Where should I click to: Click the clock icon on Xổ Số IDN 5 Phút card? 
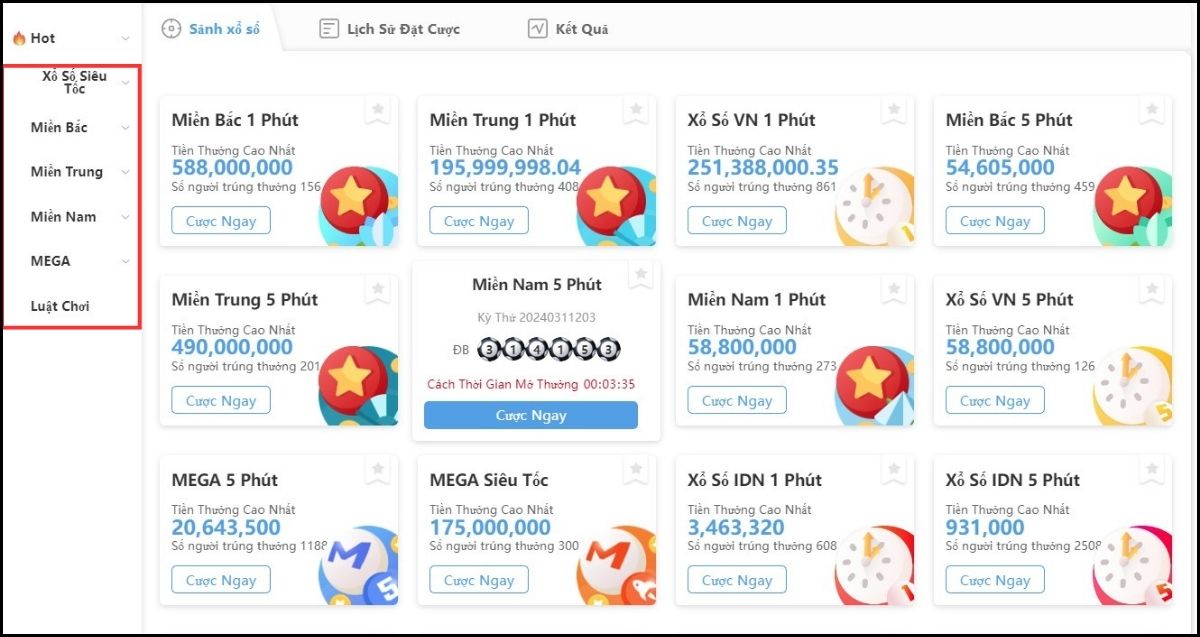1133,565
